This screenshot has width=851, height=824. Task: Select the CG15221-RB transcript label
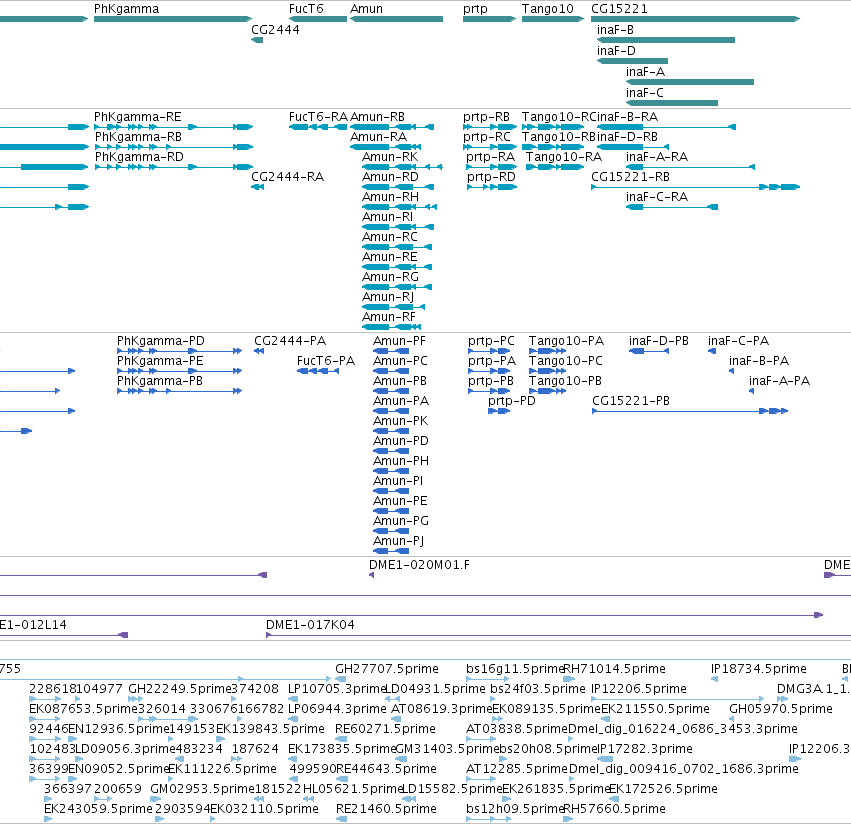coord(631,177)
